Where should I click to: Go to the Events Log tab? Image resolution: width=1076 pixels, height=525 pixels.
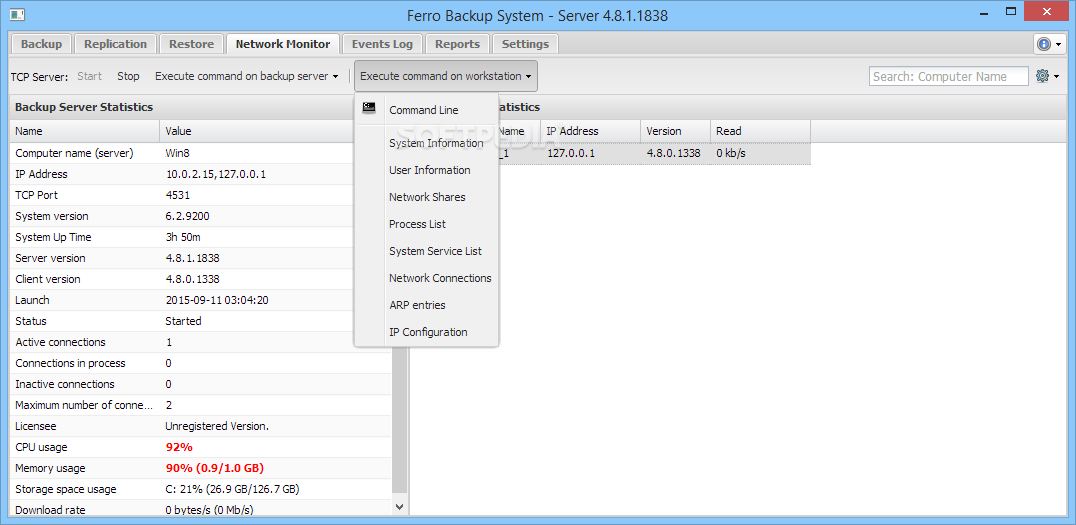pos(382,44)
